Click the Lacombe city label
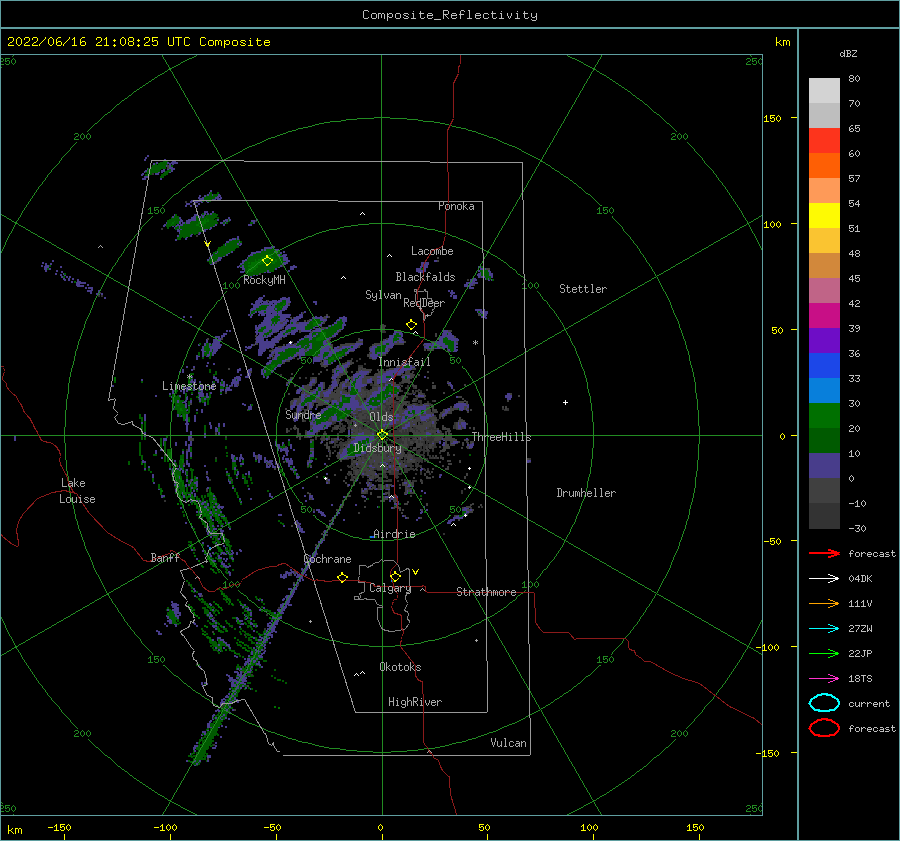This screenshot has width=900, height=841. tap(432, 251)
